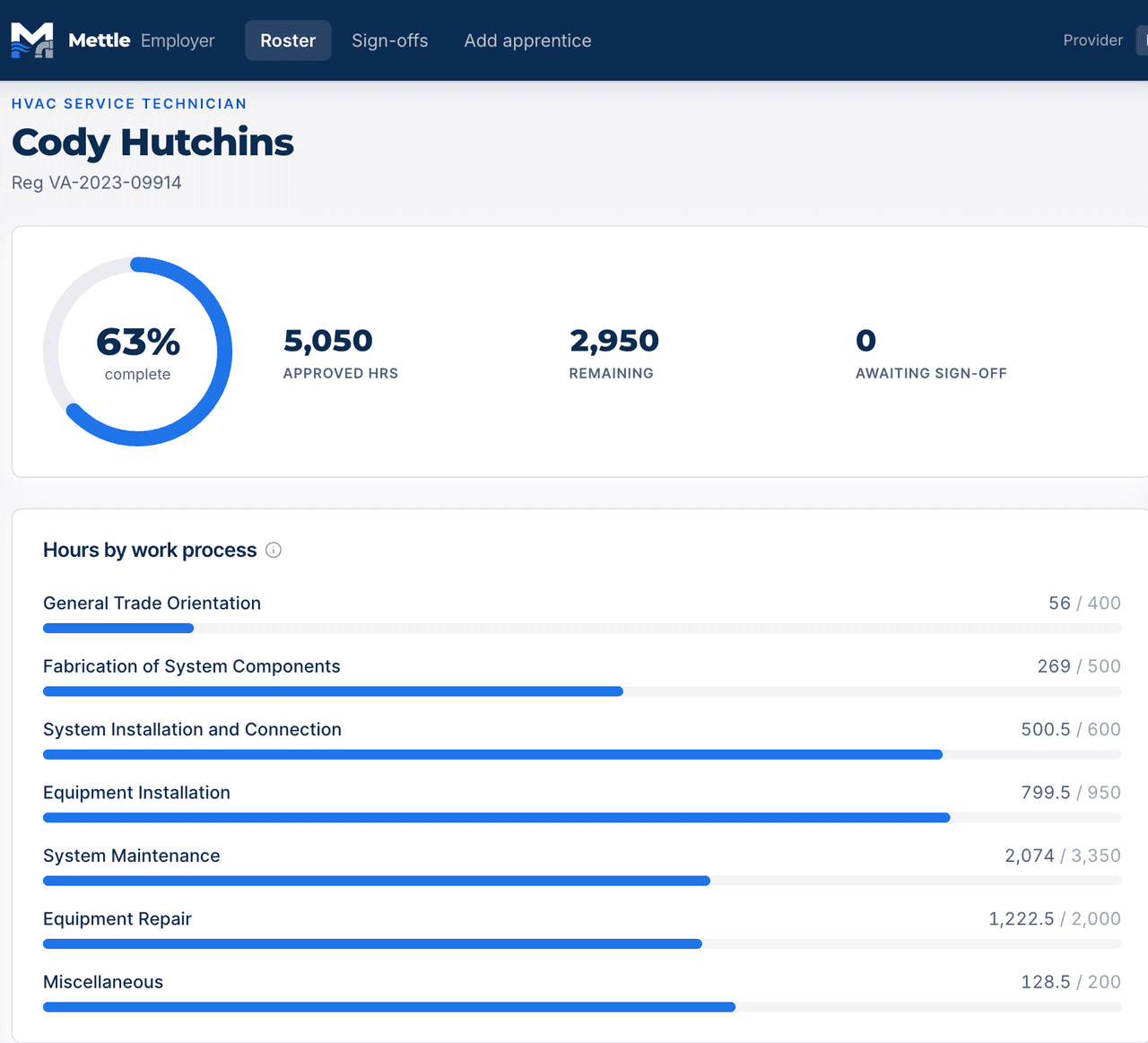Click the 0 awaiting sign-off value
The height and width of the screenshot is (1043, 1148).
[x=865, y=341]
